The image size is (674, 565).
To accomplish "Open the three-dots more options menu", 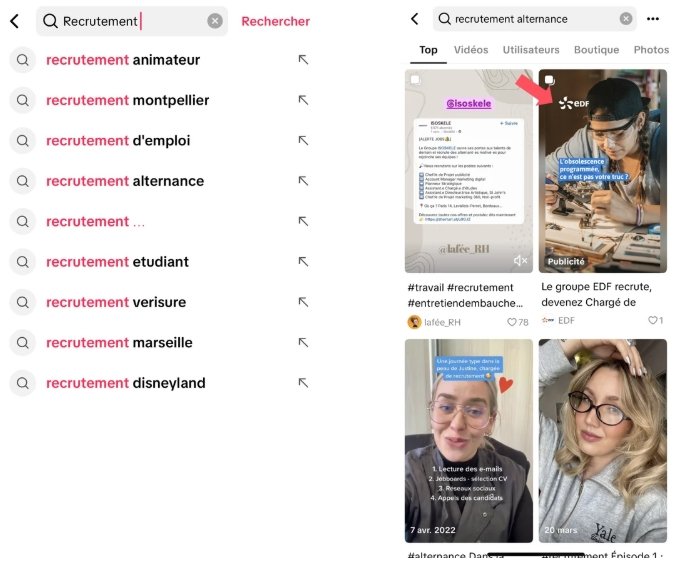I will 653,18.
